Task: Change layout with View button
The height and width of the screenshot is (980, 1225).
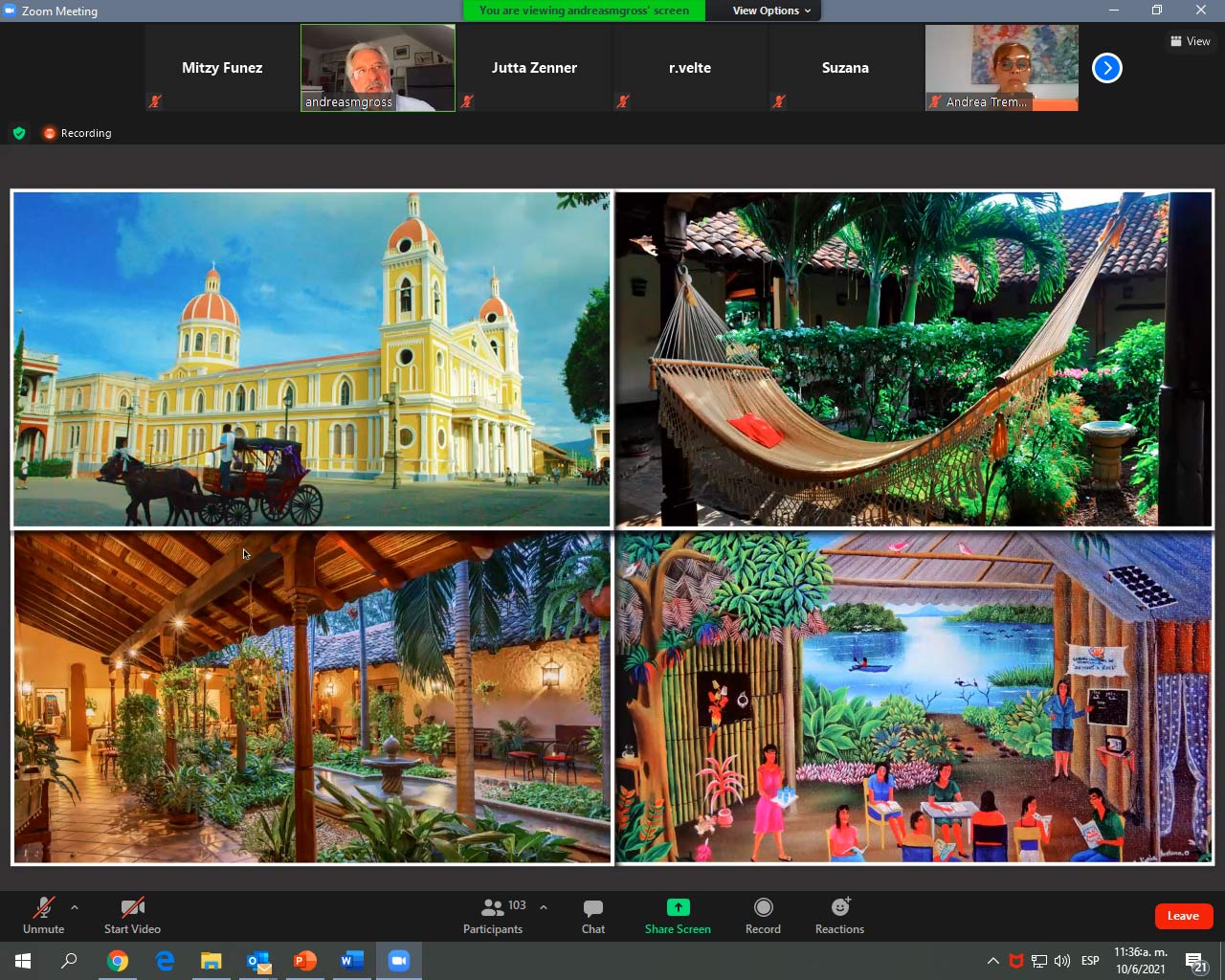Action: pyautogui.click(x=1191, y=41)
